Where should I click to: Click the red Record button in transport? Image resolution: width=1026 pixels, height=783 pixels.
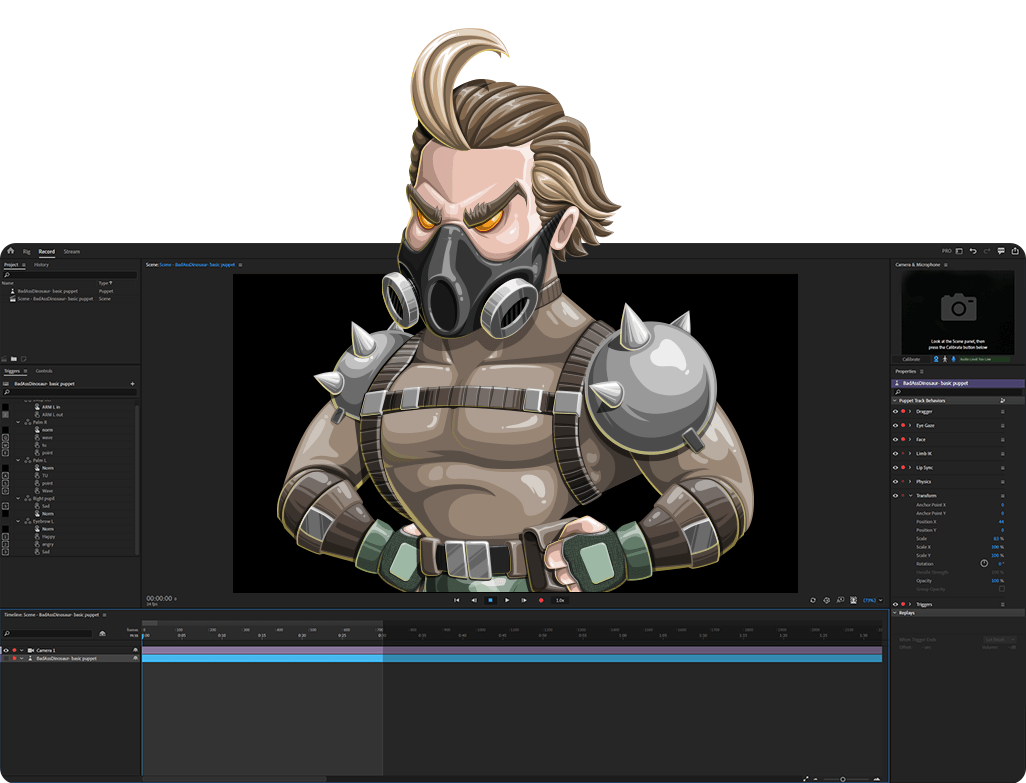(541, 600)
